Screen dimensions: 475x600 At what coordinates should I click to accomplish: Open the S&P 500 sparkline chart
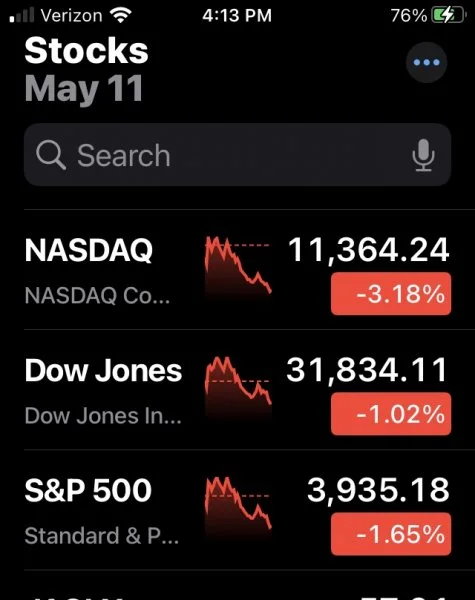(x=238, y=507)
